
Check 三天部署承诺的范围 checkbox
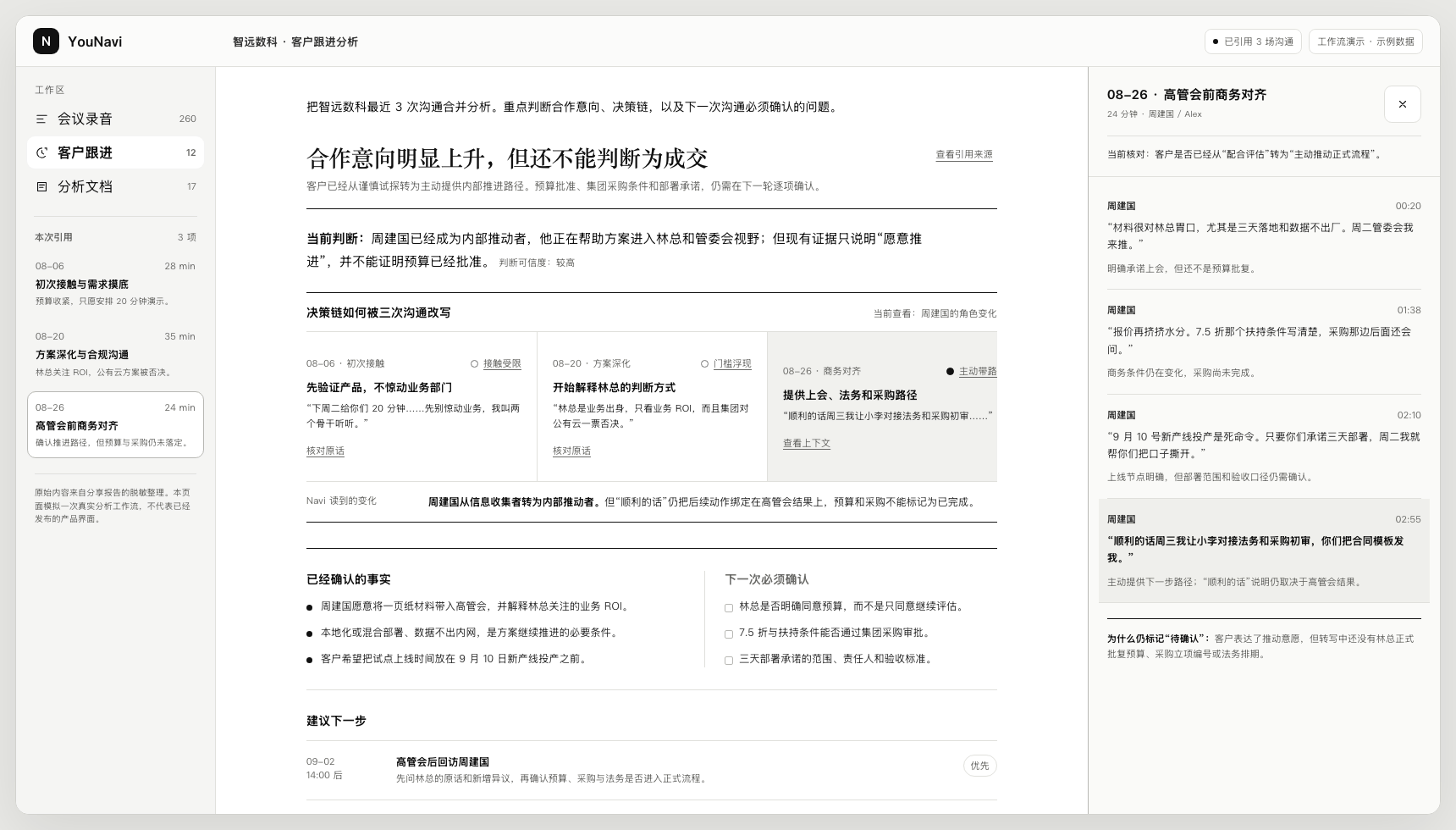[729, 660]
